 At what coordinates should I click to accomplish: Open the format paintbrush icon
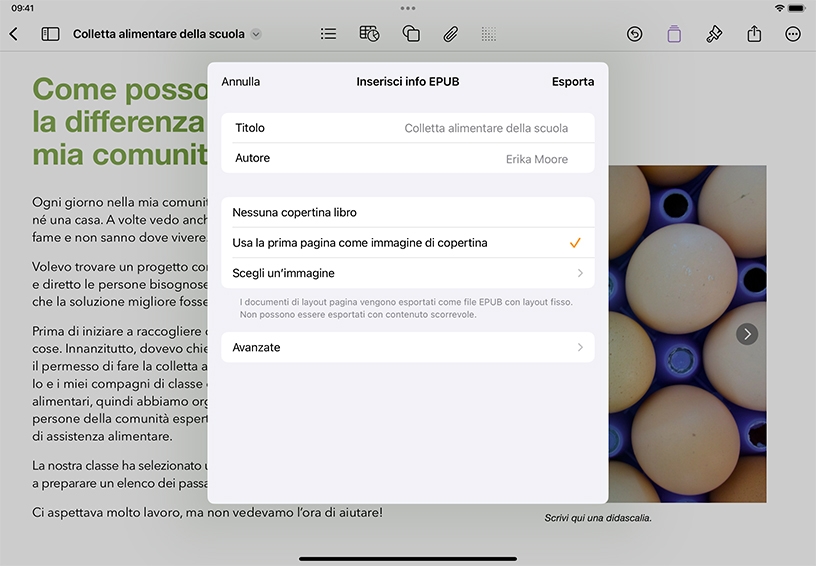coord(714,34)
